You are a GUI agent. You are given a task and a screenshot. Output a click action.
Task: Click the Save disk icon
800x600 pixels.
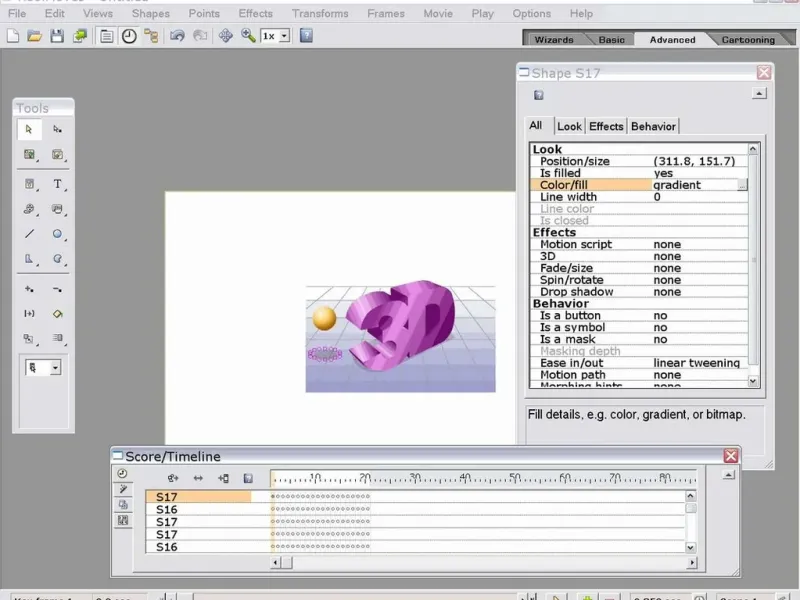coord(57,36)
